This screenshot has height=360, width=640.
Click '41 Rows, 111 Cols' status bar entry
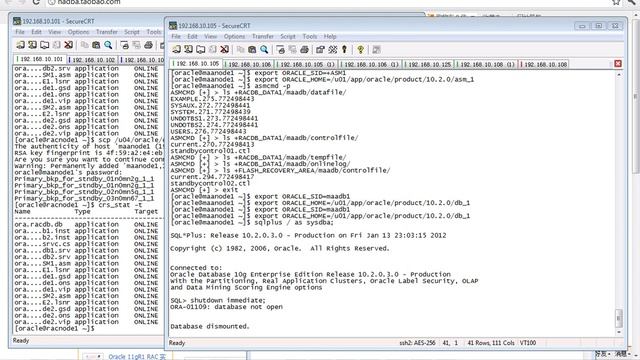(x=491, y=343)
